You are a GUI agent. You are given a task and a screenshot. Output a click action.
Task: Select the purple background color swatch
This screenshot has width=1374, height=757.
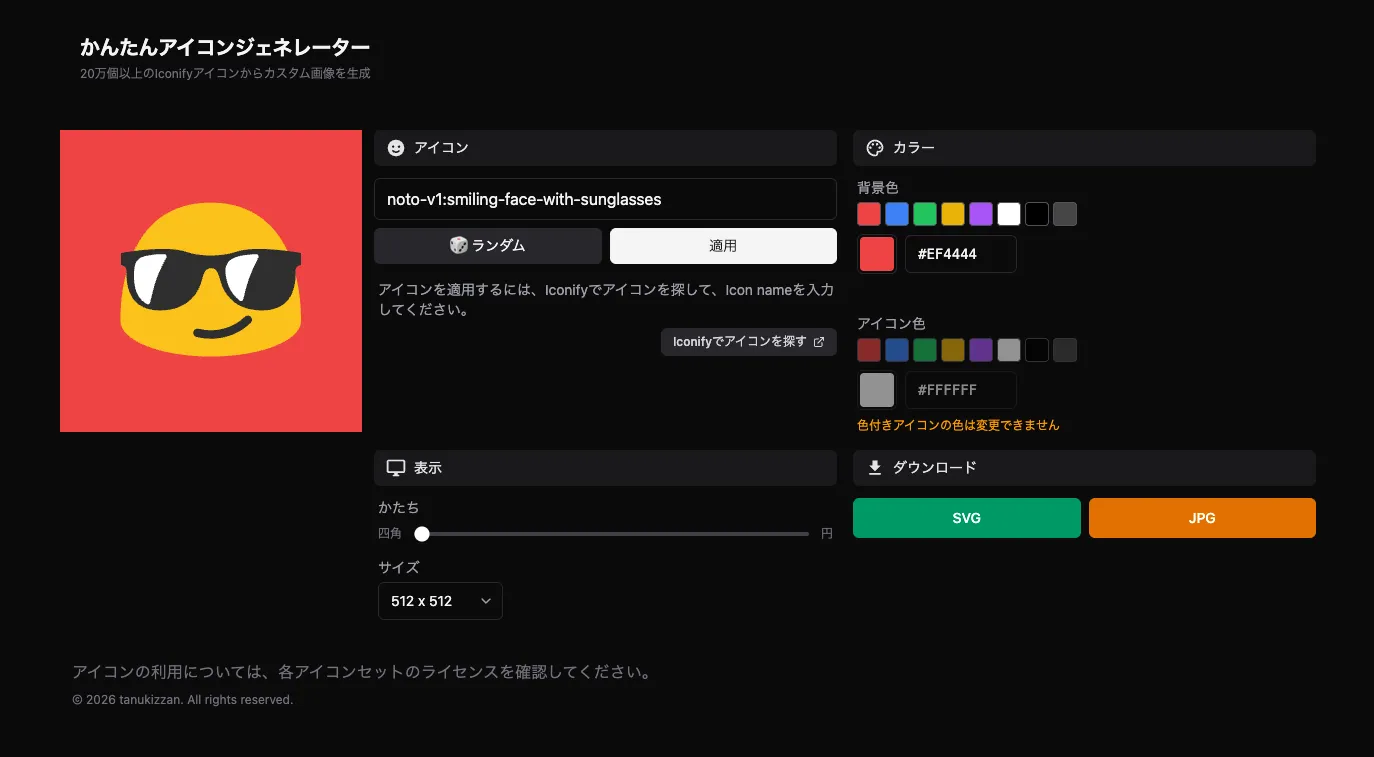(x=981, y=213)
